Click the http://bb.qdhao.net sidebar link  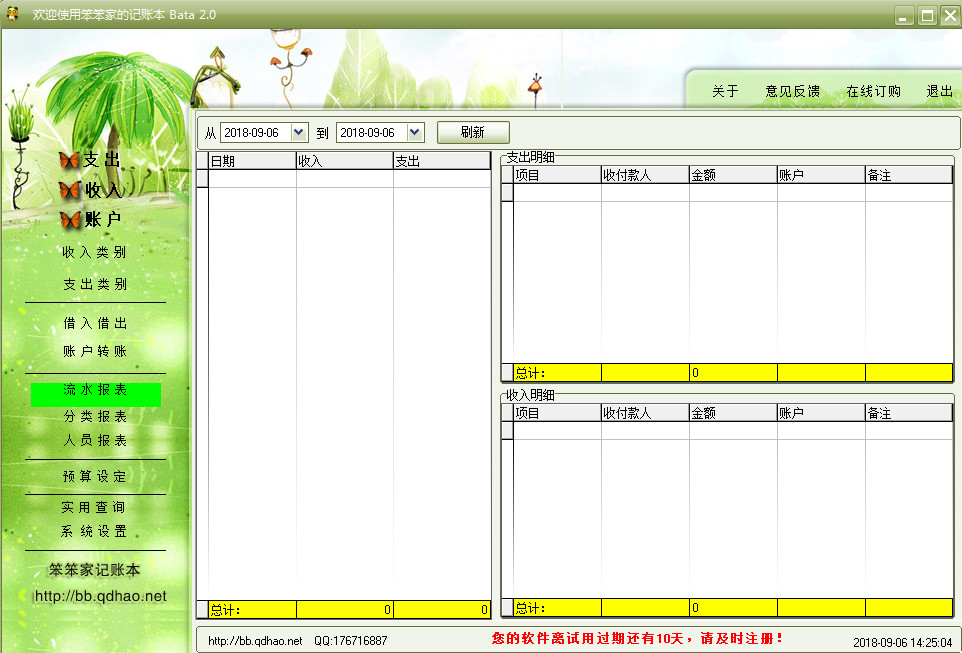click(100, 596)
